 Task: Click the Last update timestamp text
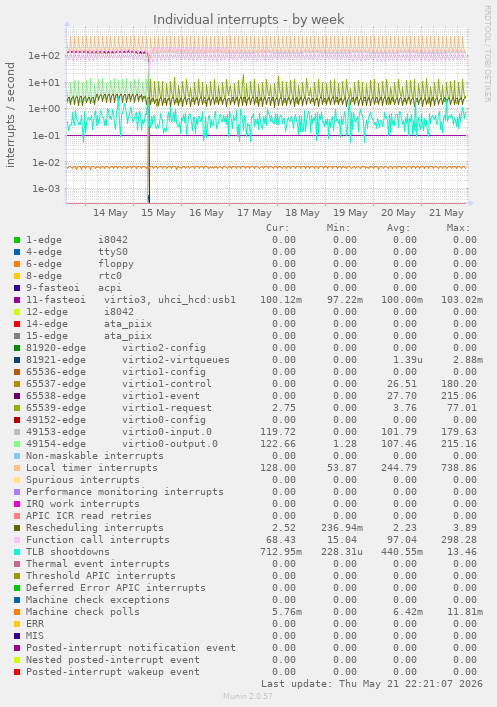point(372,684)
